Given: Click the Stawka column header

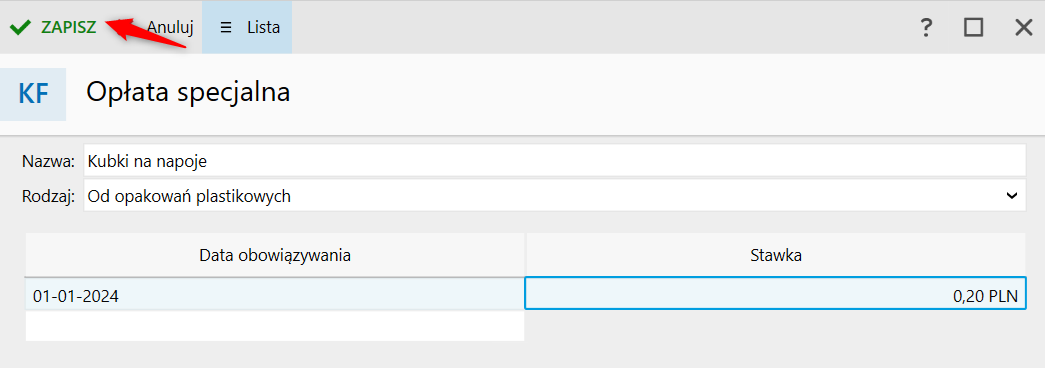Looking at the screenshot, I should (x=776, y=255).
